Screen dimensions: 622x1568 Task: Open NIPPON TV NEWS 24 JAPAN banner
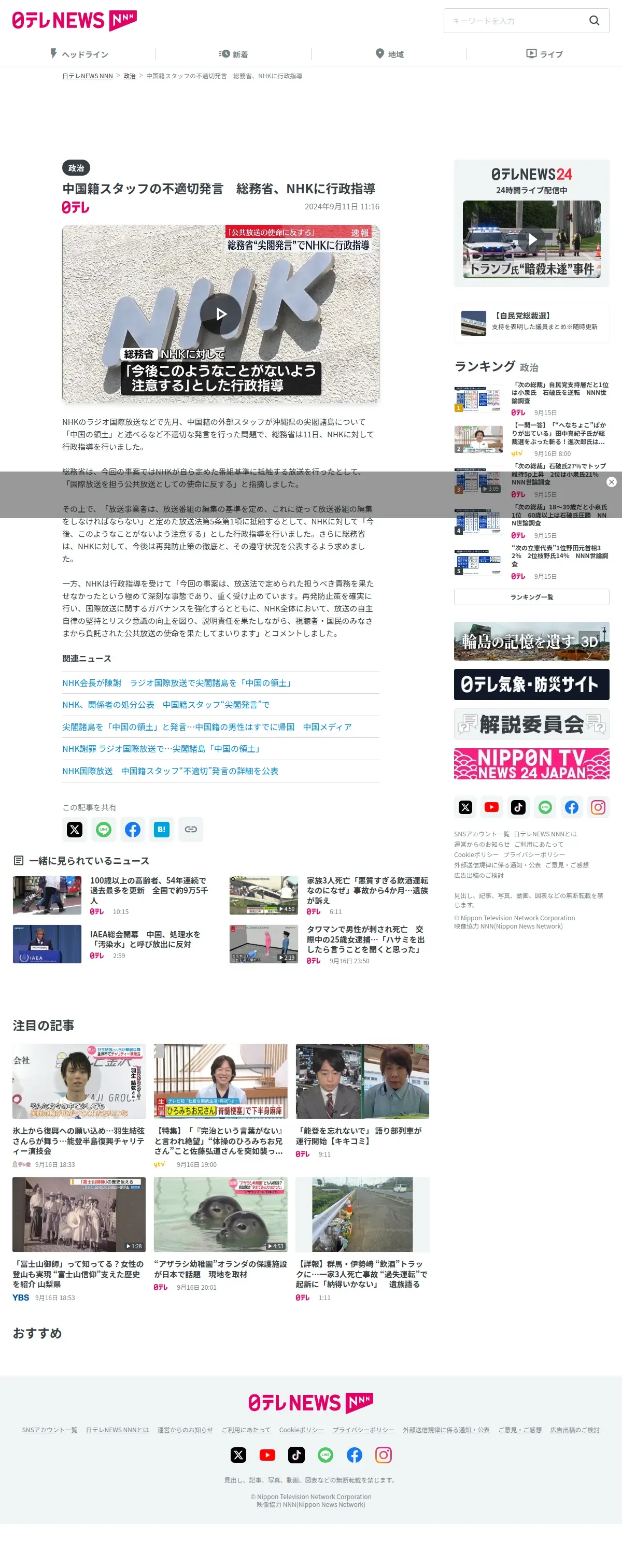(531, 763)
